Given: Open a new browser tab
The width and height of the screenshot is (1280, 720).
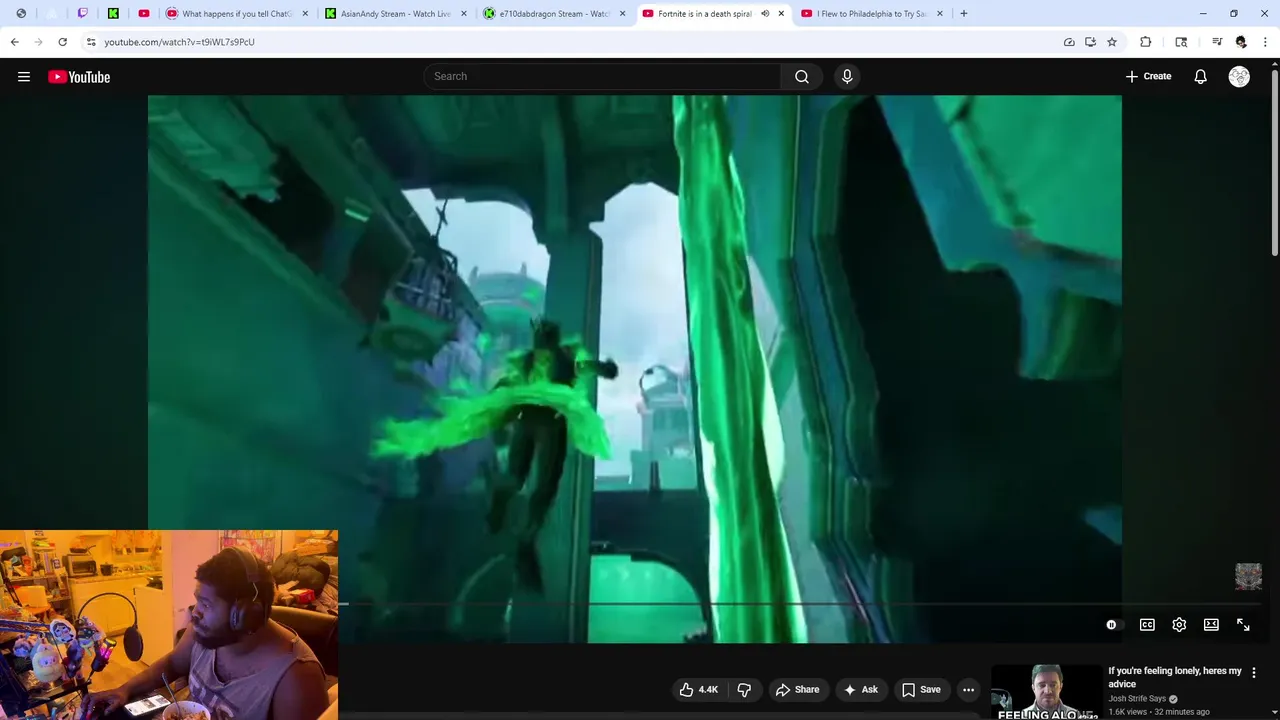Looking at the screenshot, I should [x=964, y=14].
